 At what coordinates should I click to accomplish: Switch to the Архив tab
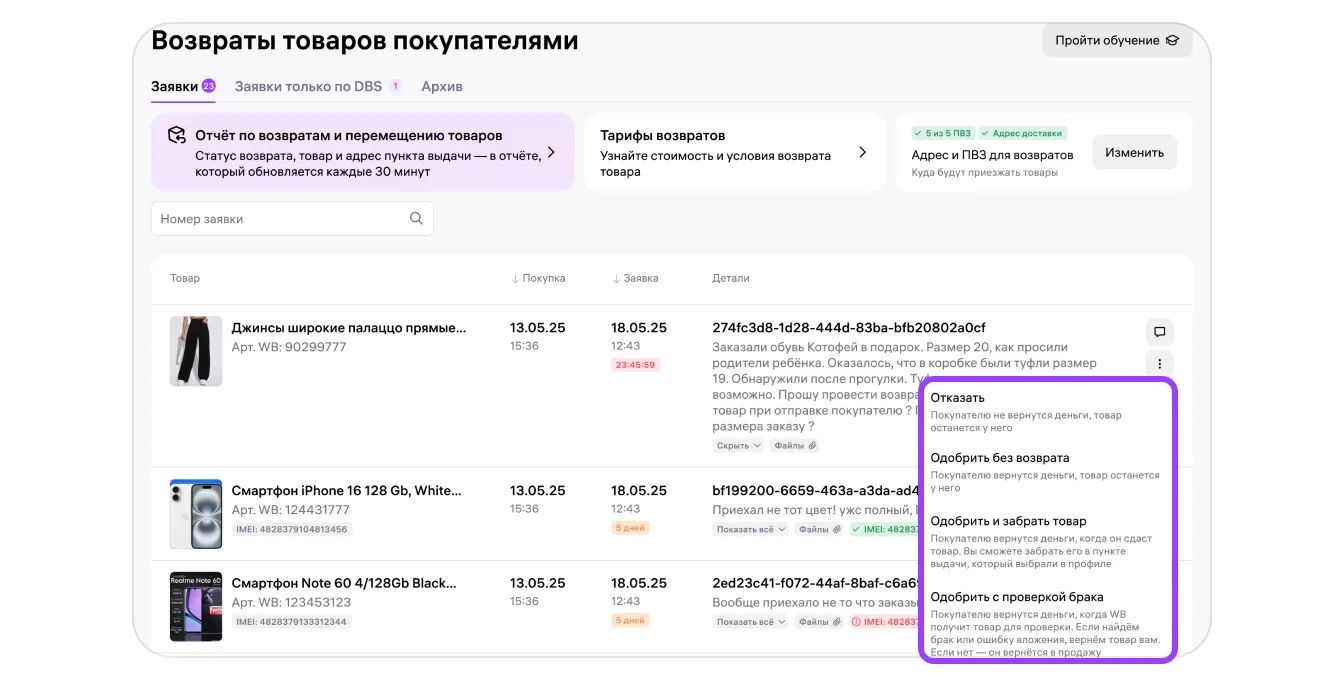point(441,87)
